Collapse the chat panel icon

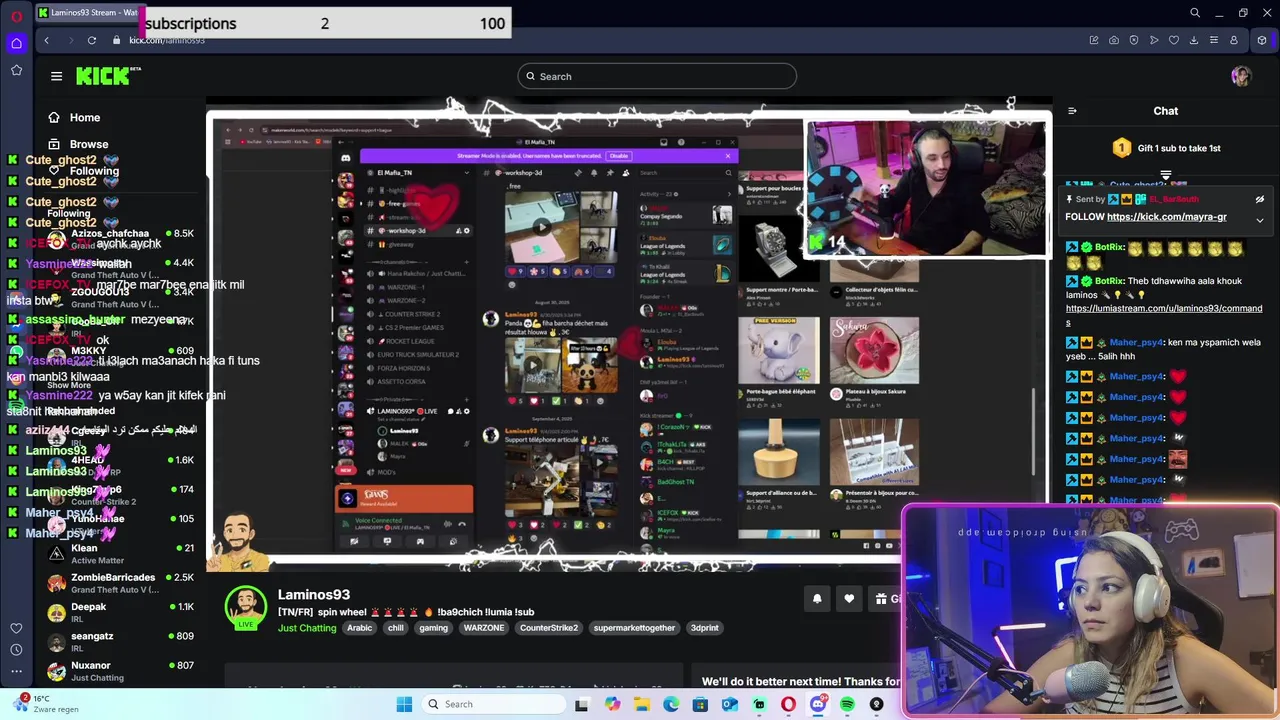[1072, 111]
